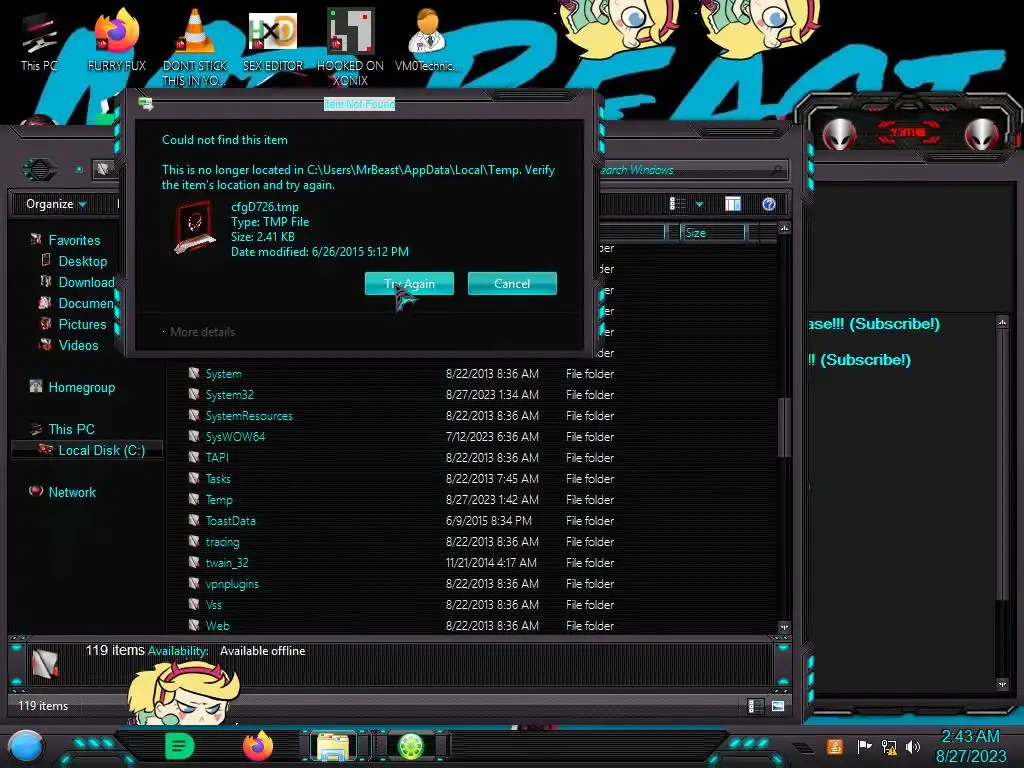Open DONT STICK THIS VLC cone shortcut

(195, 47)
